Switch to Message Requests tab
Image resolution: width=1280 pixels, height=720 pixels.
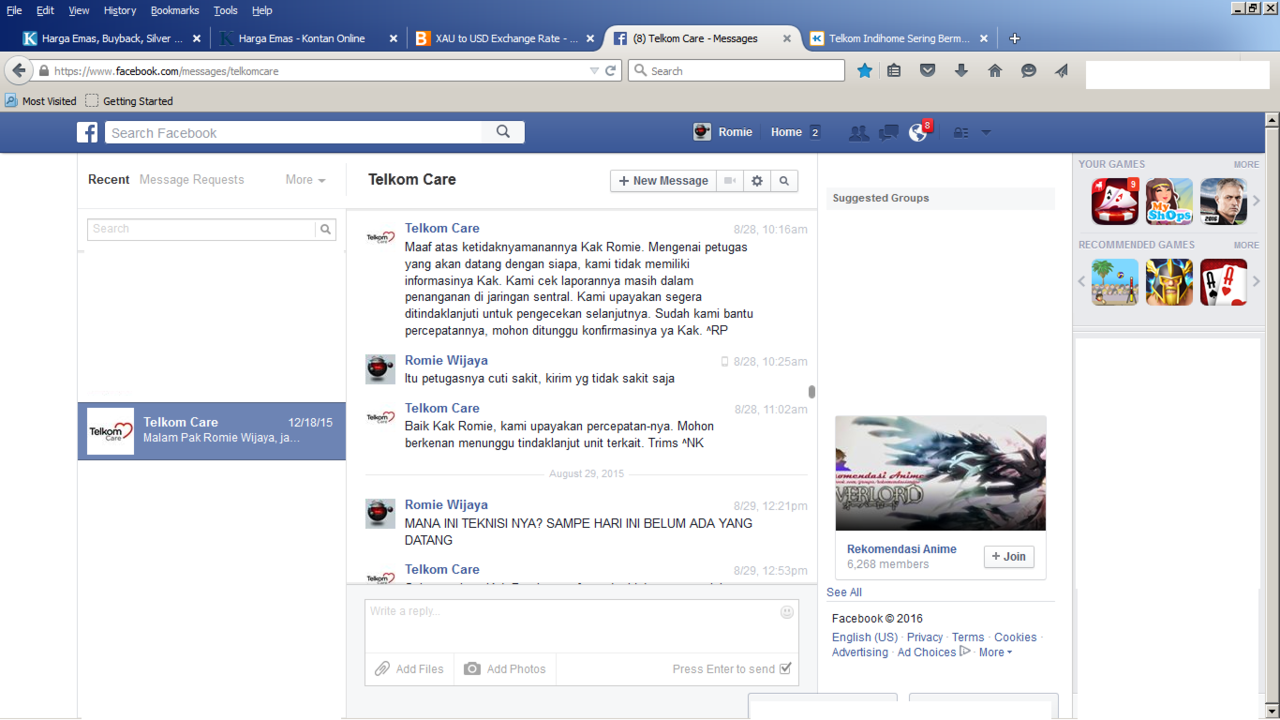192,180
